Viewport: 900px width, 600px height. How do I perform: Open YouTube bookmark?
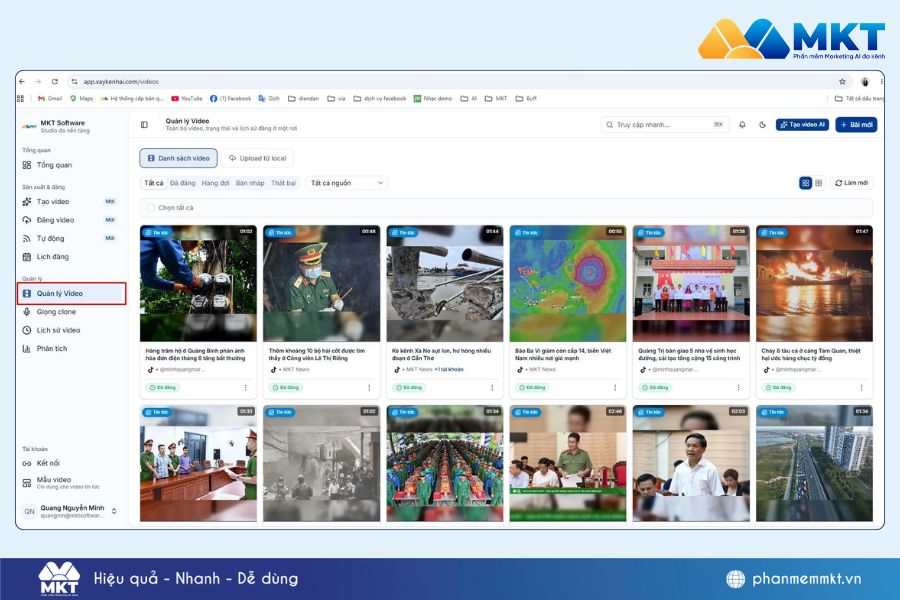(187, 99)
